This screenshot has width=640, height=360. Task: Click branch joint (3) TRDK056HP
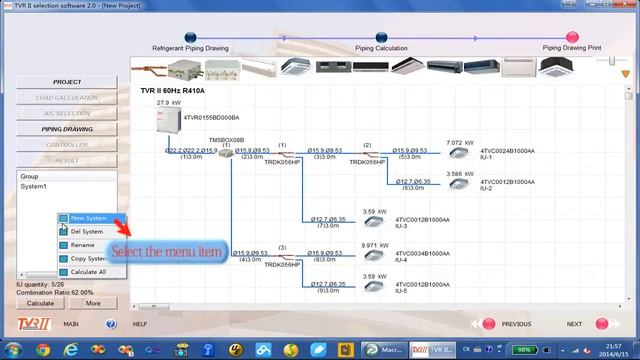286,257
